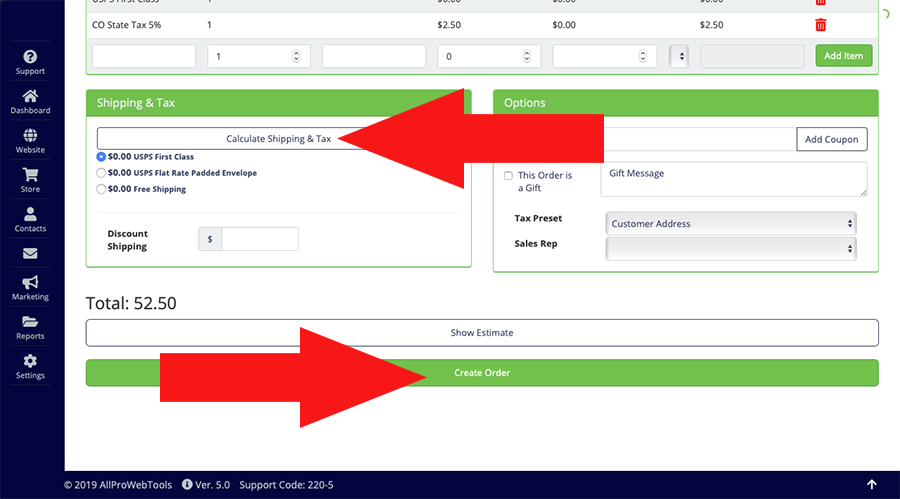Focus the Discount Shipping amount field
This screenshot has width=900, height=499.
coord(260,239)
